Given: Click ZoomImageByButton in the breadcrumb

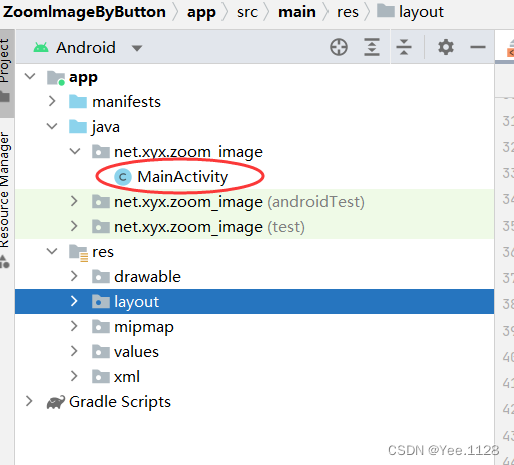Looking at the screenshot, I should pos(84,12).
